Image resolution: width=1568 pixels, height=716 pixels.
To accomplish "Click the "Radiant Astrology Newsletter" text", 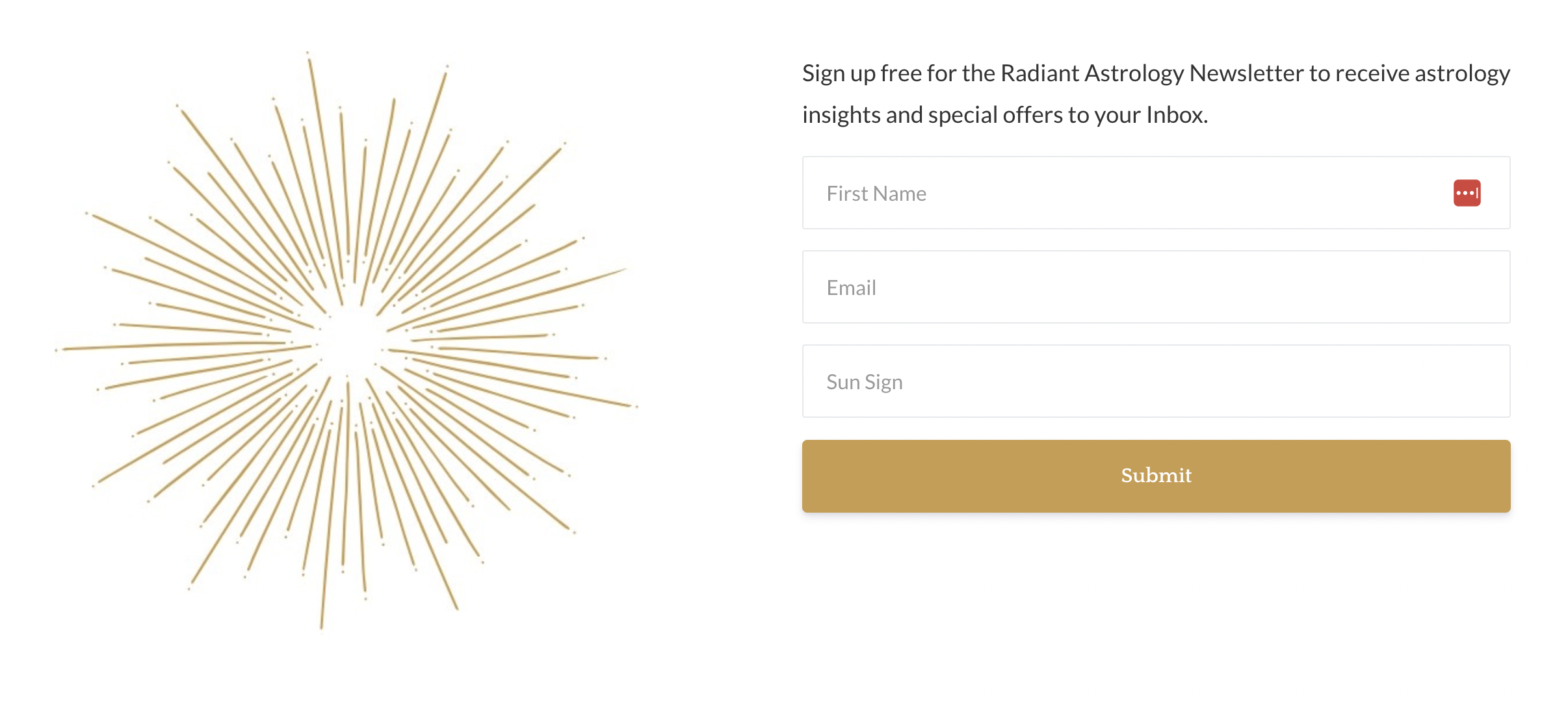I will pos(1152,73).
